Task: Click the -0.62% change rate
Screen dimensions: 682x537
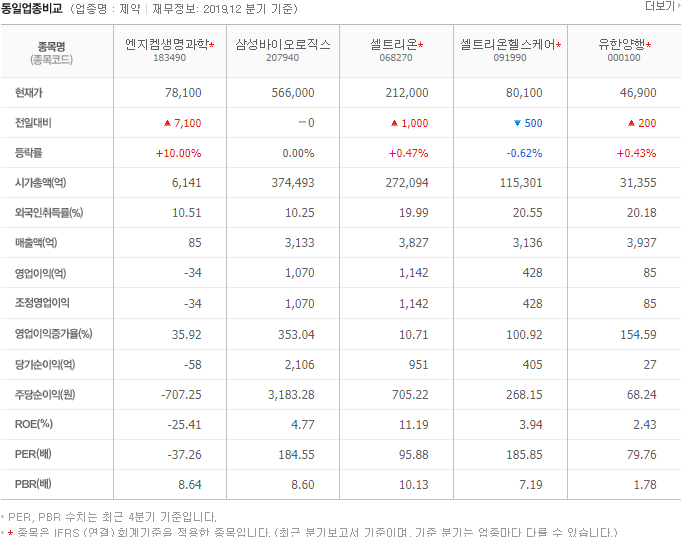Action: (525, 153)
